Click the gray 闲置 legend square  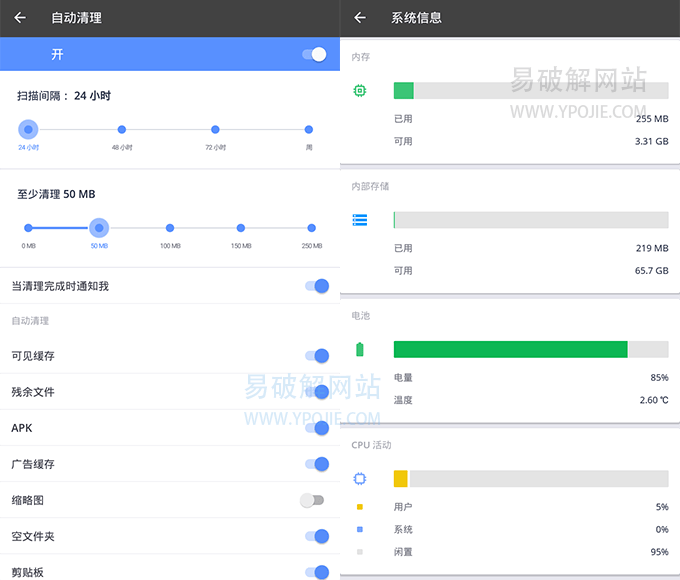(360, 552)
